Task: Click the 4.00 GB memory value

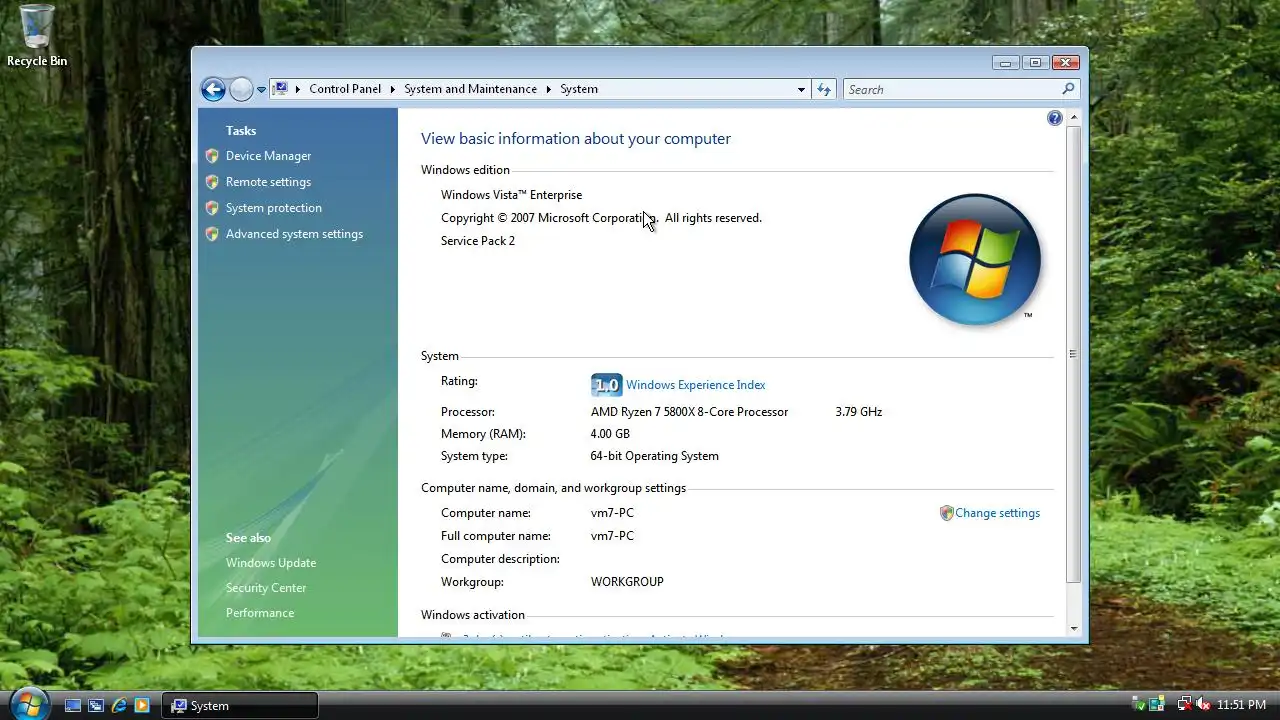Action: coord(610,434)
